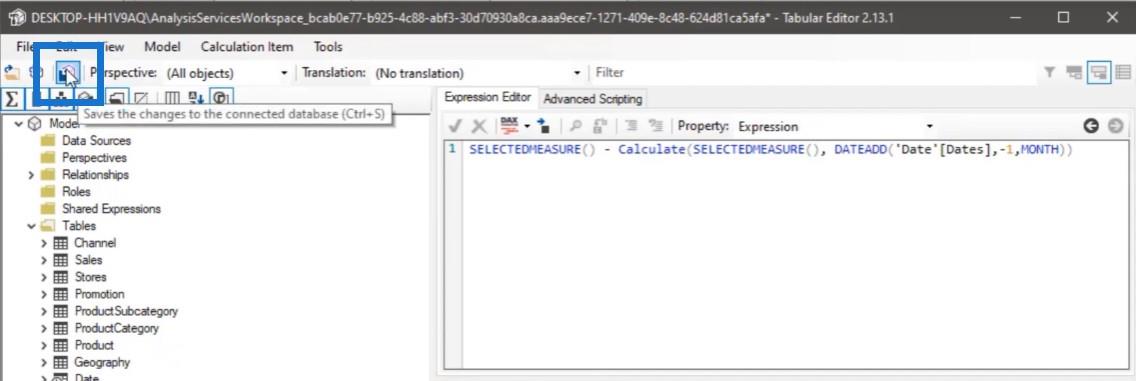Expand the Relationships folder
This screenshot has height=381, width=1136.
(x=31, y=175)
